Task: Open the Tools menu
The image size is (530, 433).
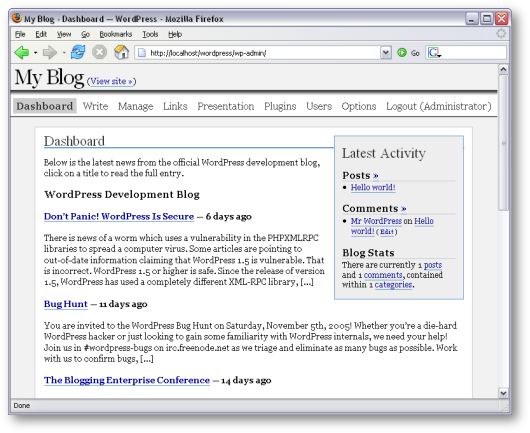Action: [150, 34]
